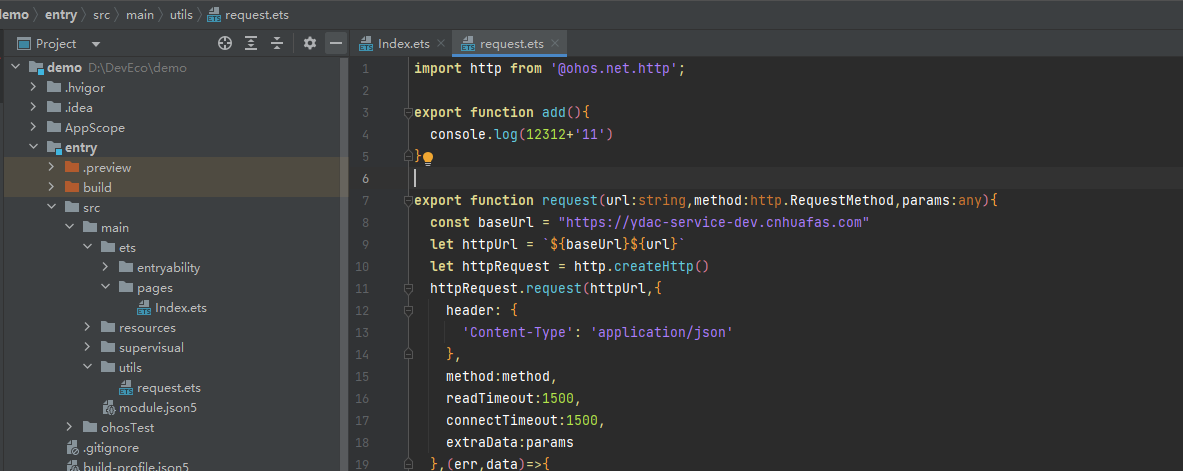The image size is (1183, 471).
Task: Expand the ohosTest folder
Action: click(69, 427)
